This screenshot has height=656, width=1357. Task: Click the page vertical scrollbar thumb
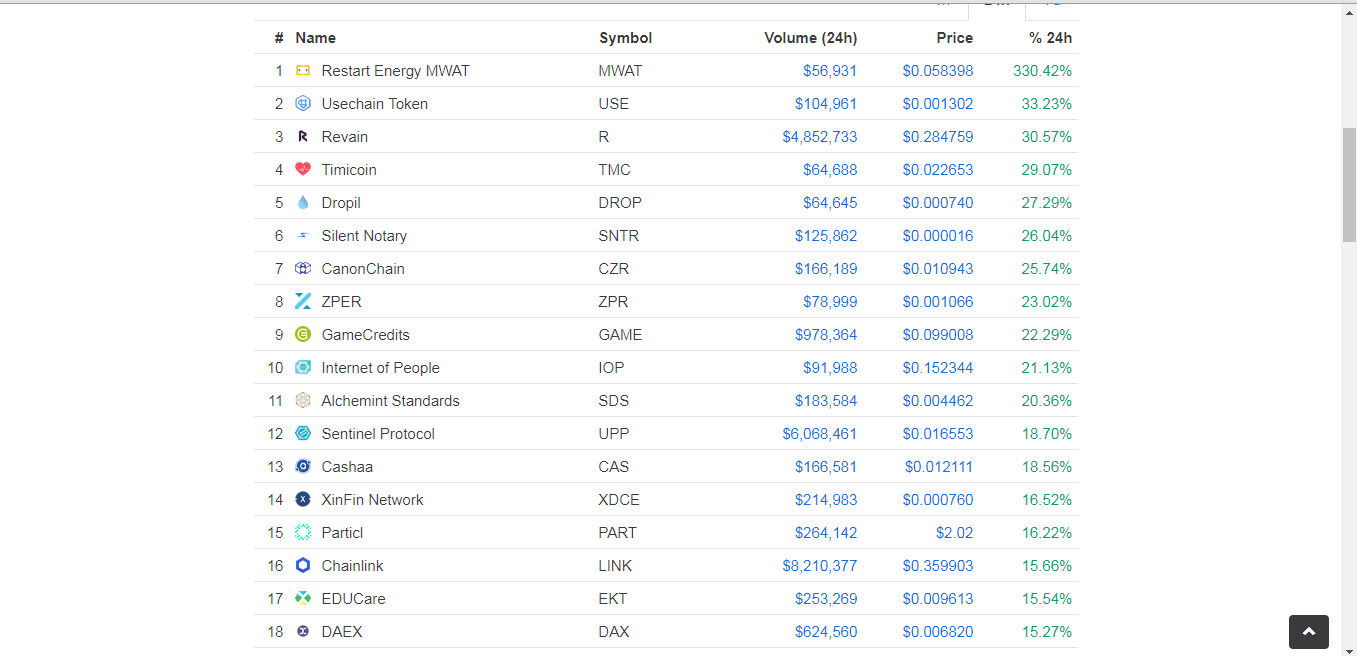pos(1349,185)
